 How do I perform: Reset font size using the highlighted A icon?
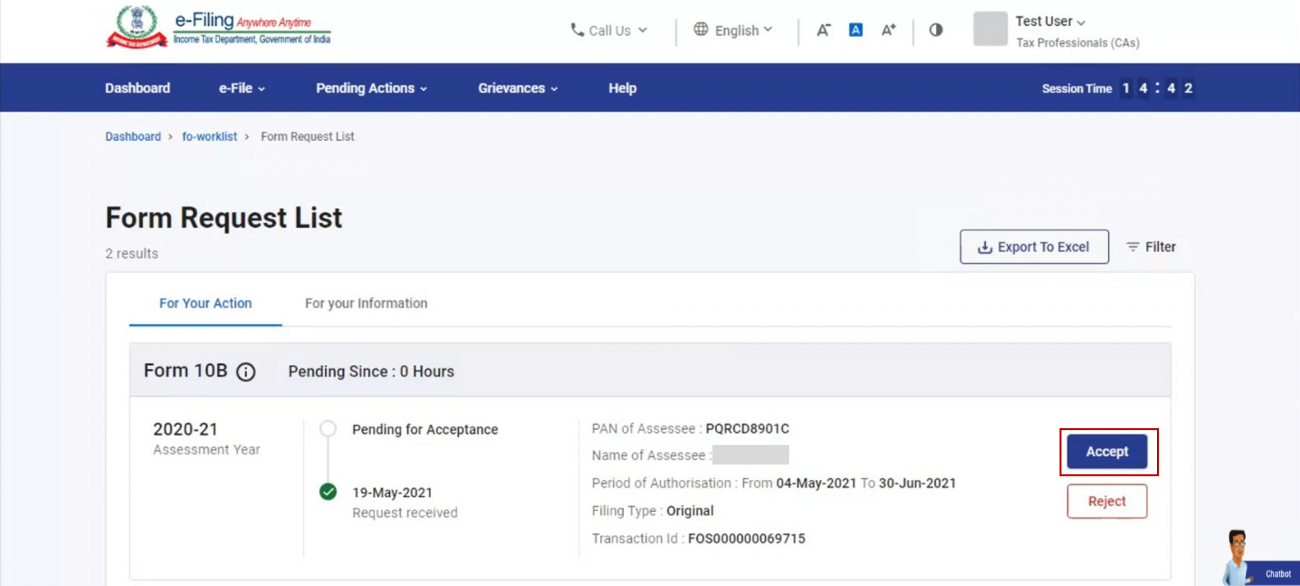click(x=855, y=30)
